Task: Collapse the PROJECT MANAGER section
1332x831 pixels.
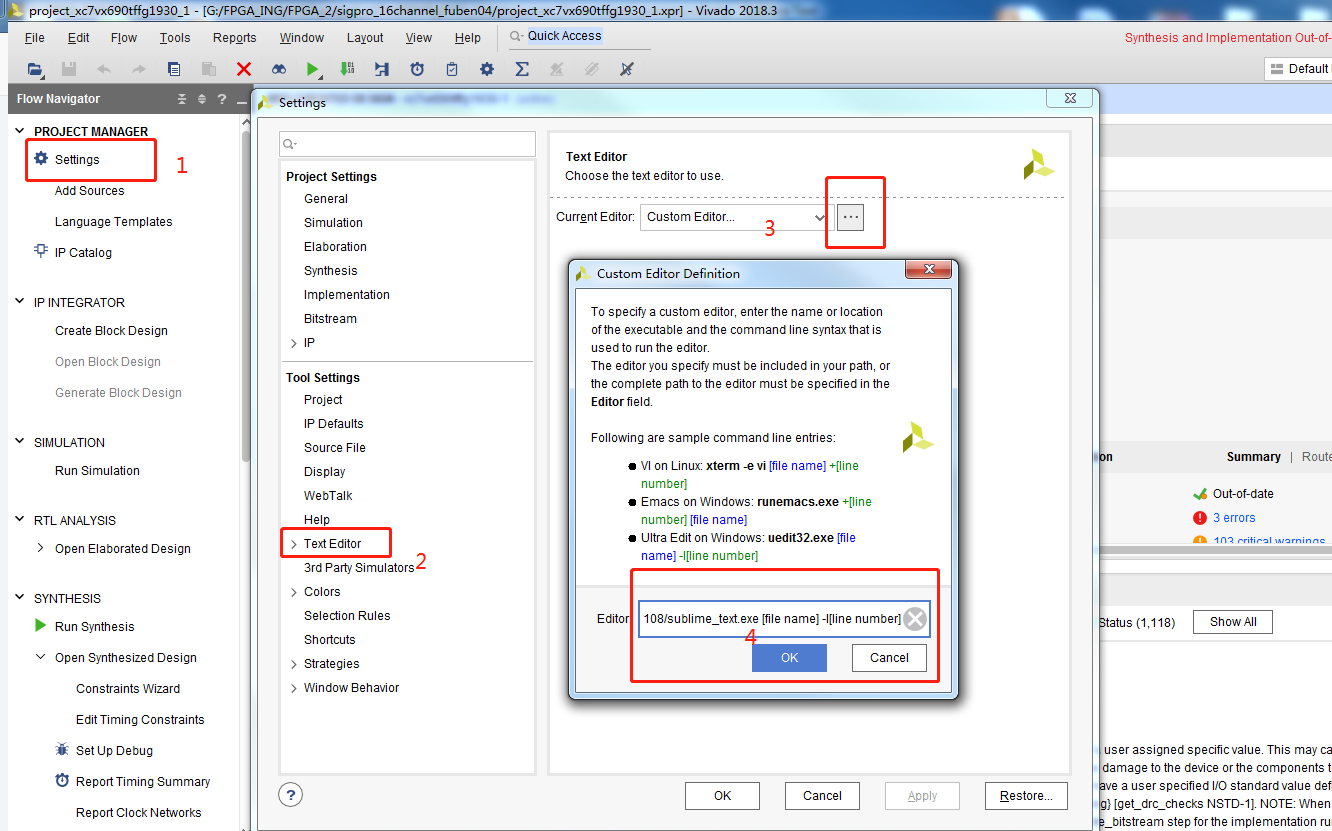Action: point(21,131)
